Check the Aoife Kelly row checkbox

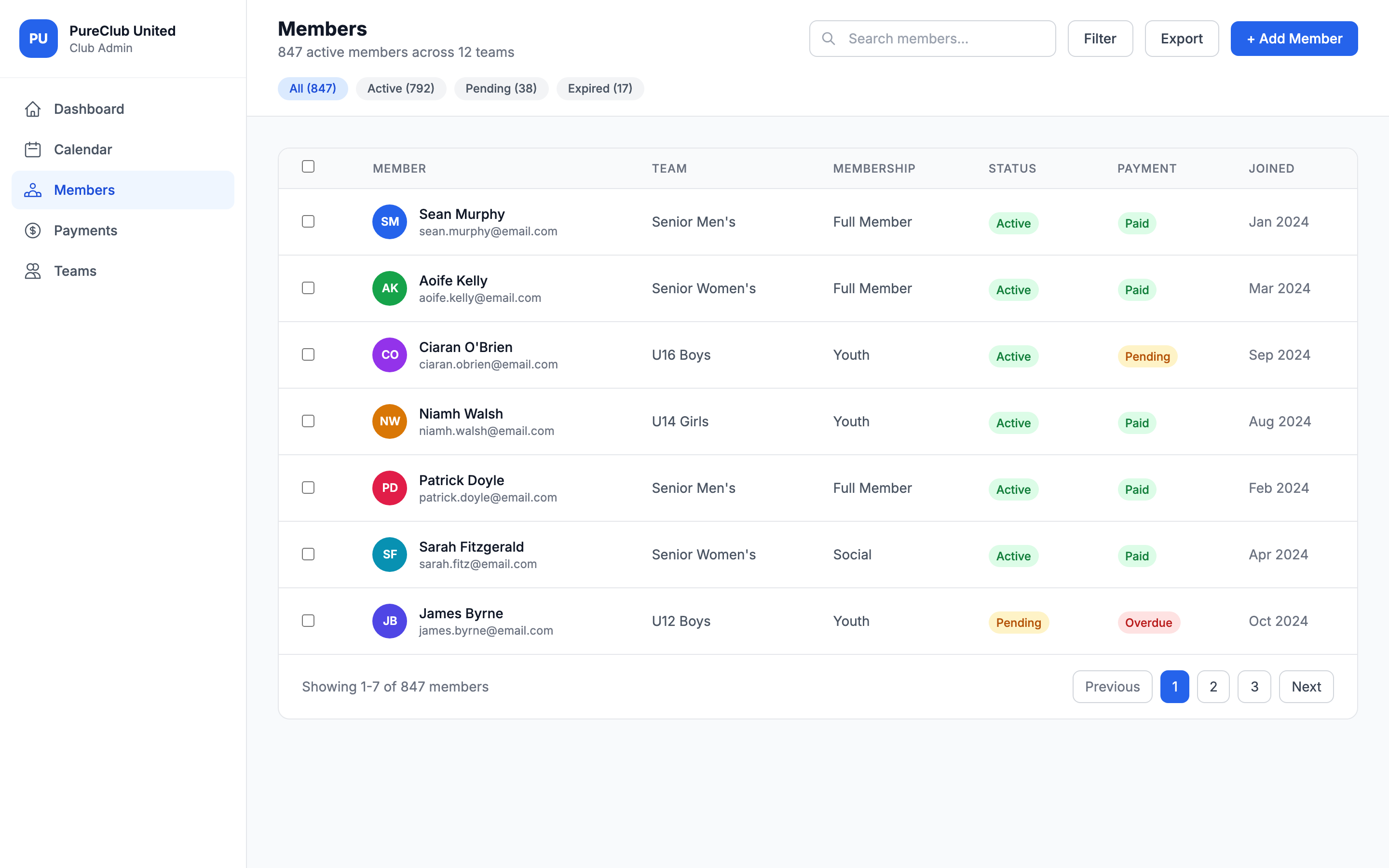(308, 288)
